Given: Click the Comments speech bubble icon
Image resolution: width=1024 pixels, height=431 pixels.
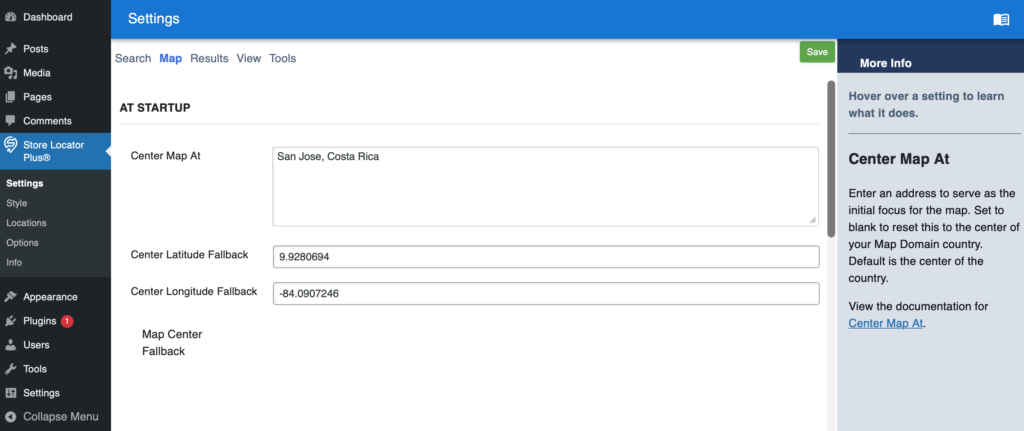Looking at the screenshot, I should 10,121.
